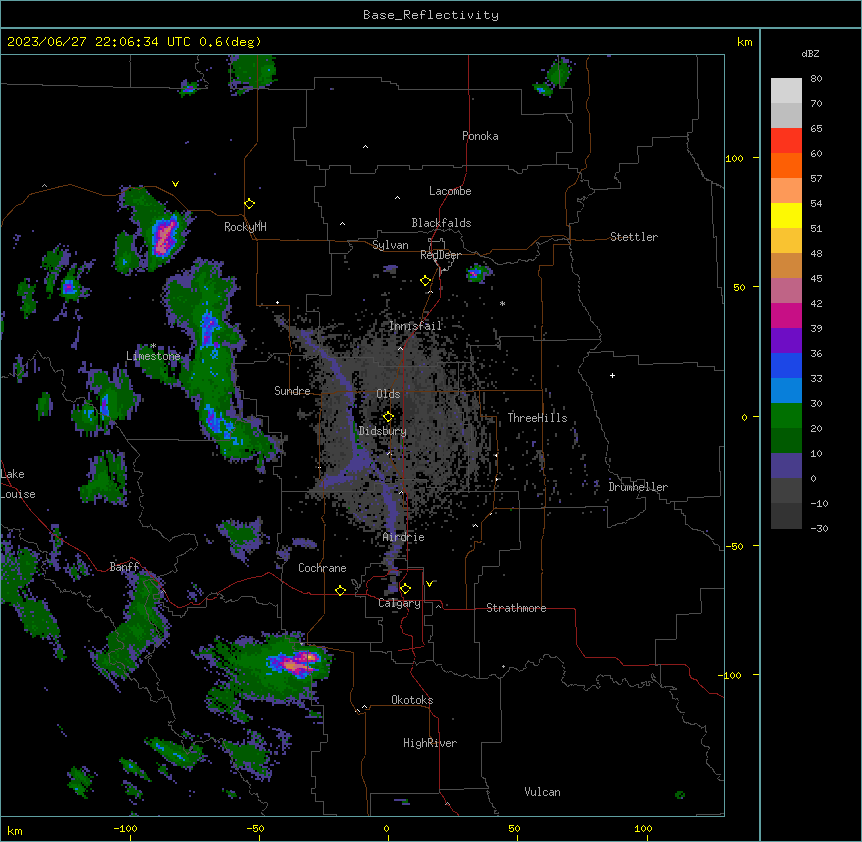
Task: Click the -30 value in the dBZ legend
Action: [819, 528]
